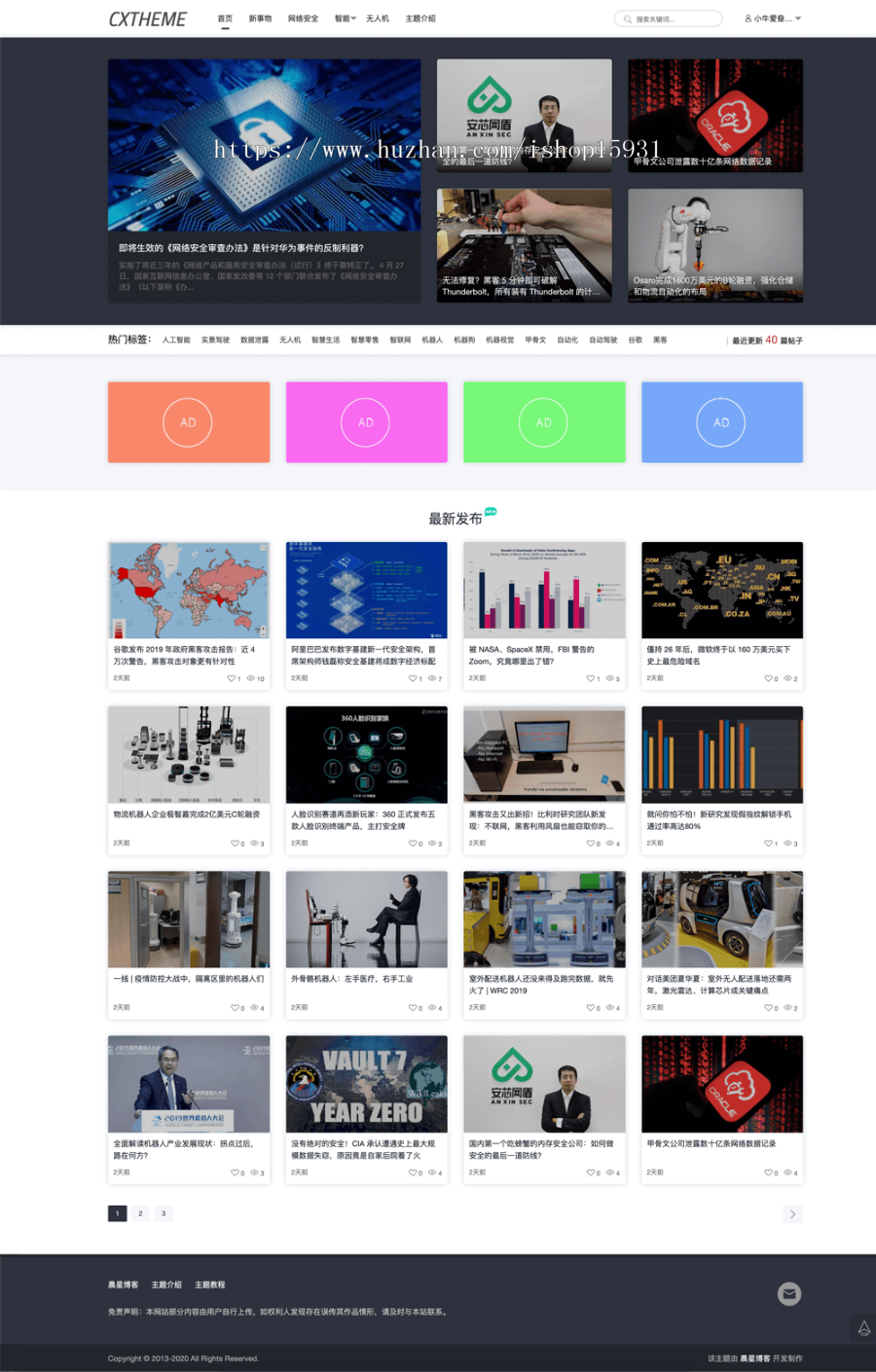Like the fingerprint unlock research post
This screenshot has width=876, height=1372.
[768, 844]
